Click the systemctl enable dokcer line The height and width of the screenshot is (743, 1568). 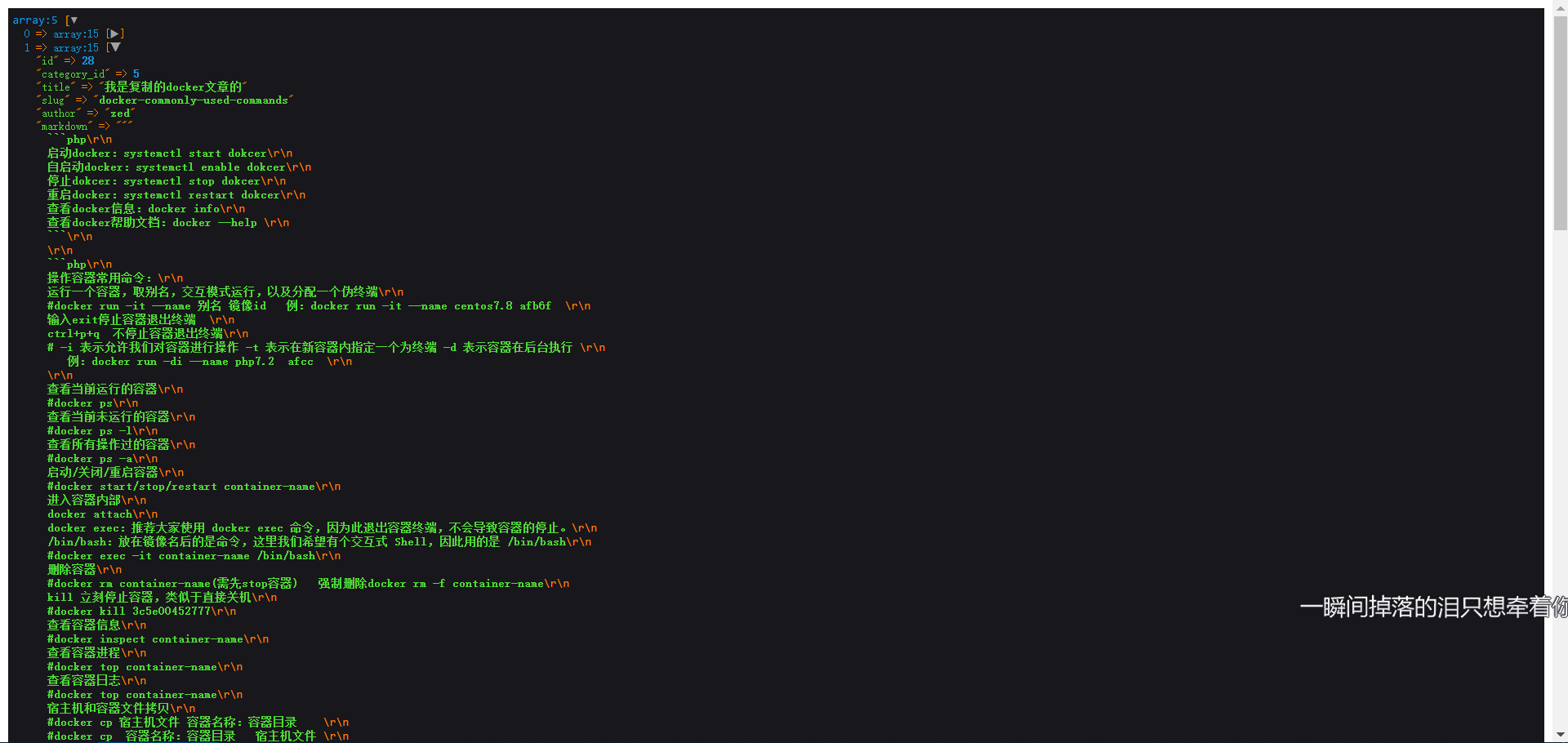(x=179, y=167)
